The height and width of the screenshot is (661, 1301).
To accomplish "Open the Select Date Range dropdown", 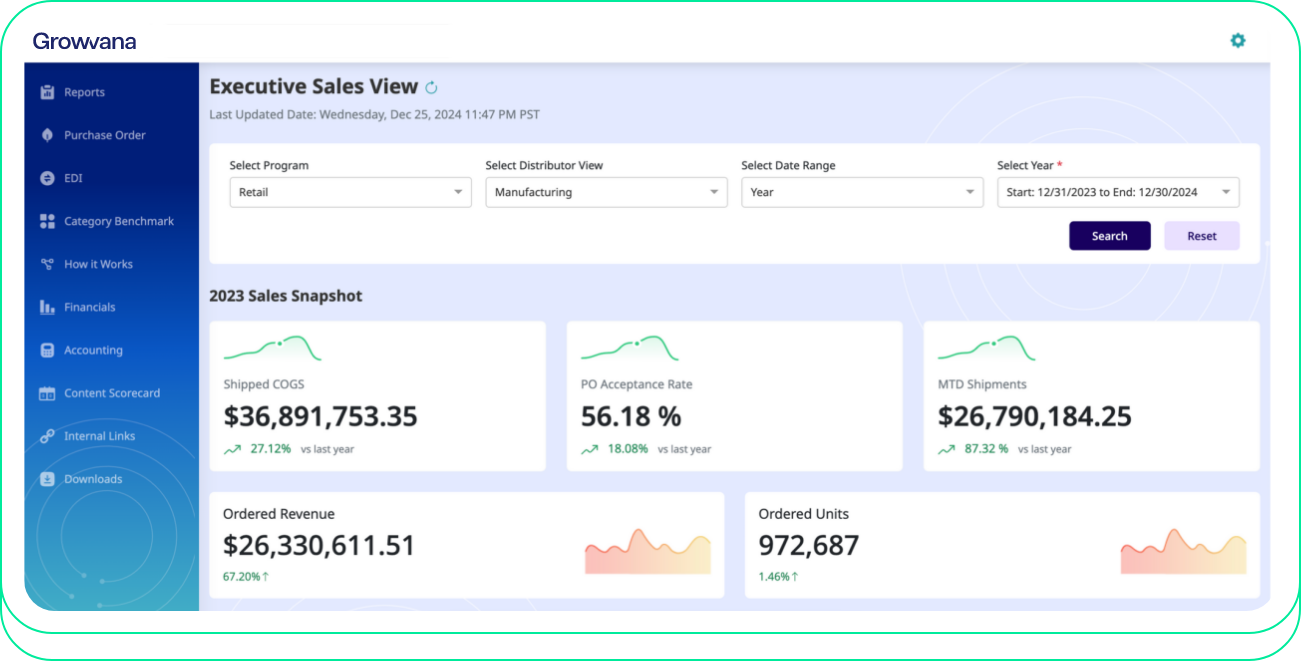I will (x=862, y=192).
